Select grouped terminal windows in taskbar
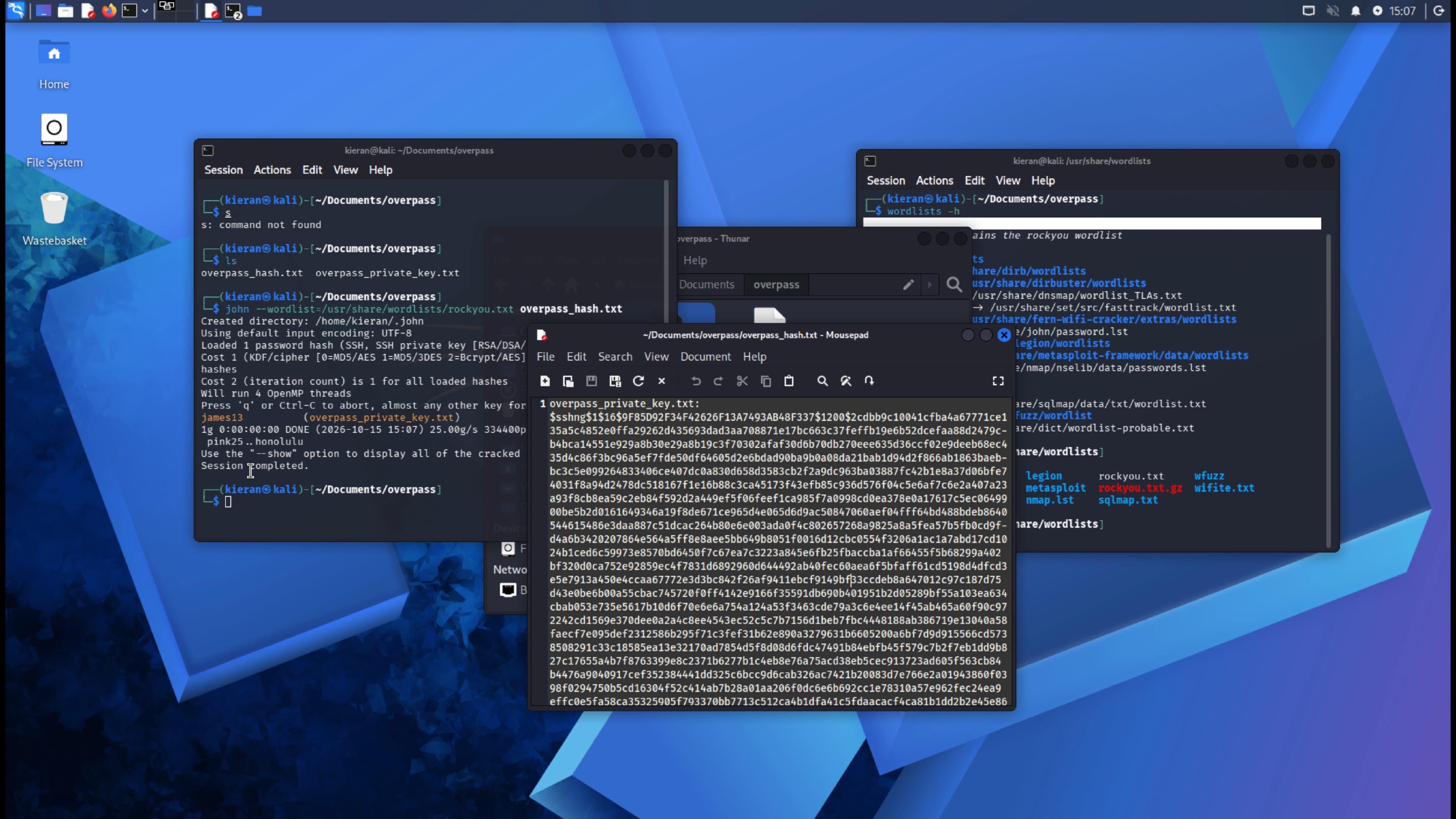 click(234, 11)
